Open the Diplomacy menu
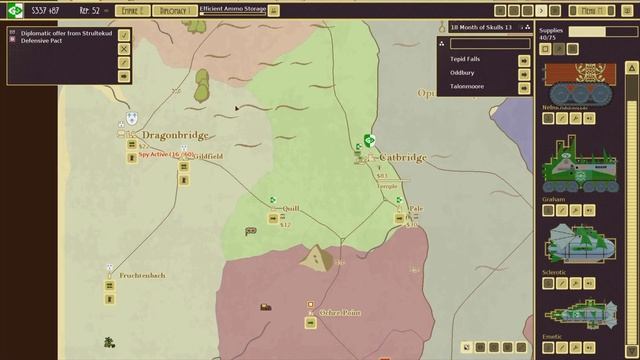Screen dimensions: 640x360 pyautogui.click(x=175, y=11)
